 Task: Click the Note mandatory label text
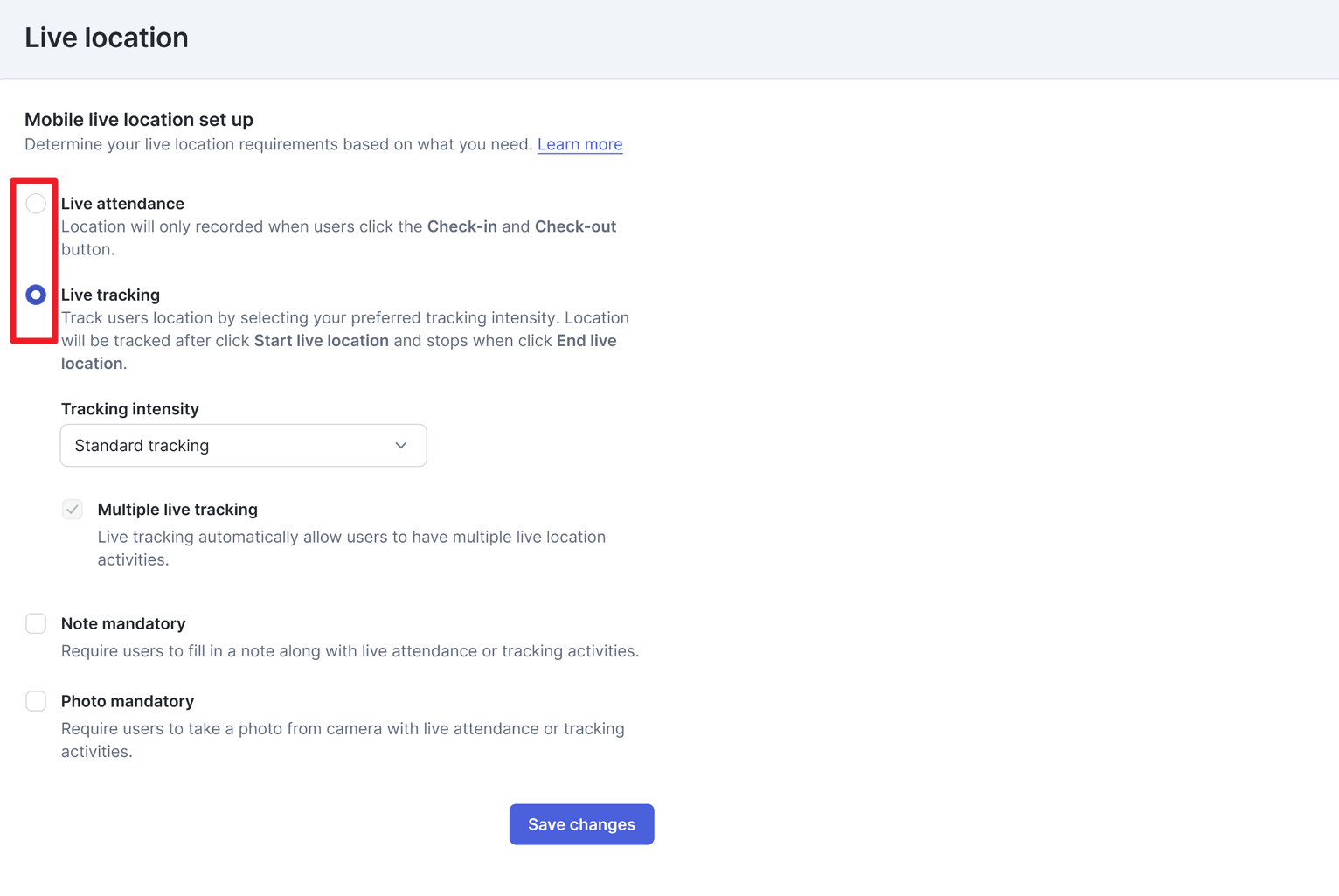click(x=123, y=623)
